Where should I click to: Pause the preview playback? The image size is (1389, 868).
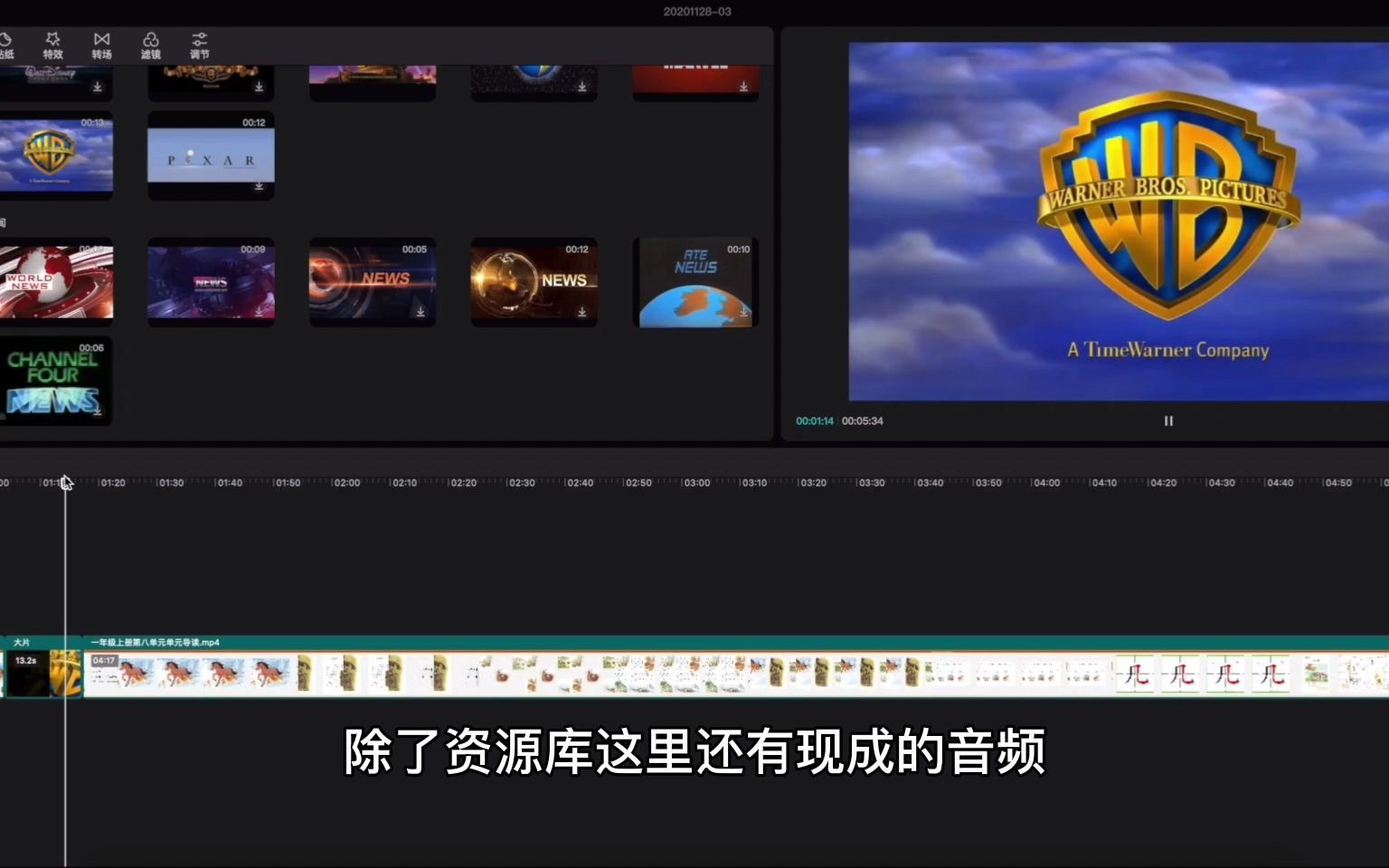1168,420
